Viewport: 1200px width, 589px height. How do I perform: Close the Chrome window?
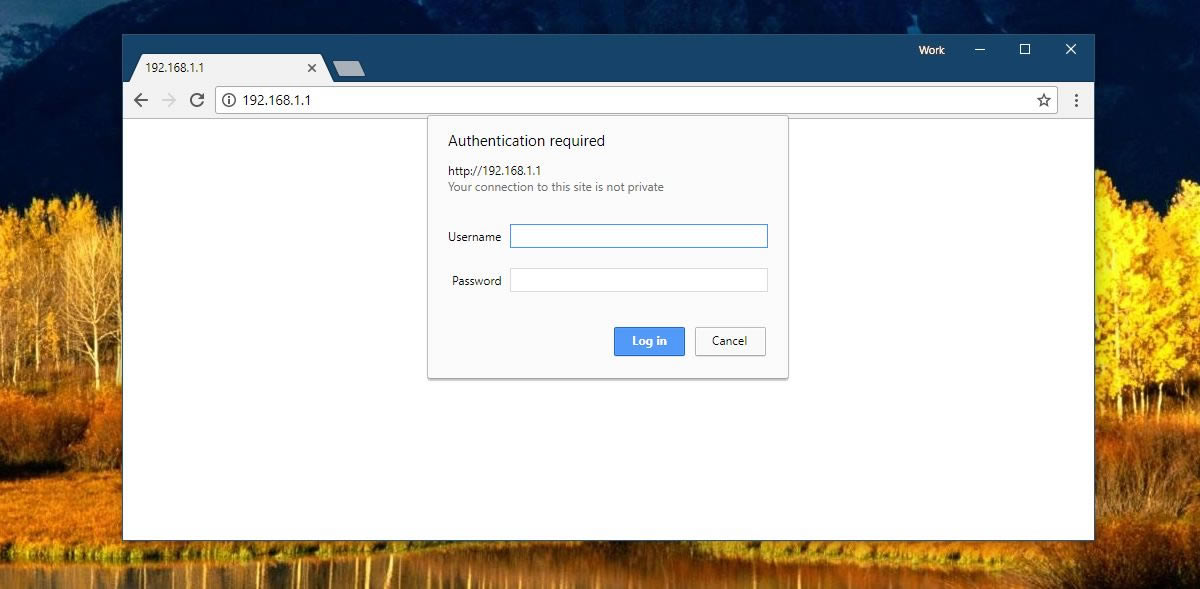[x=1070, y=49]
